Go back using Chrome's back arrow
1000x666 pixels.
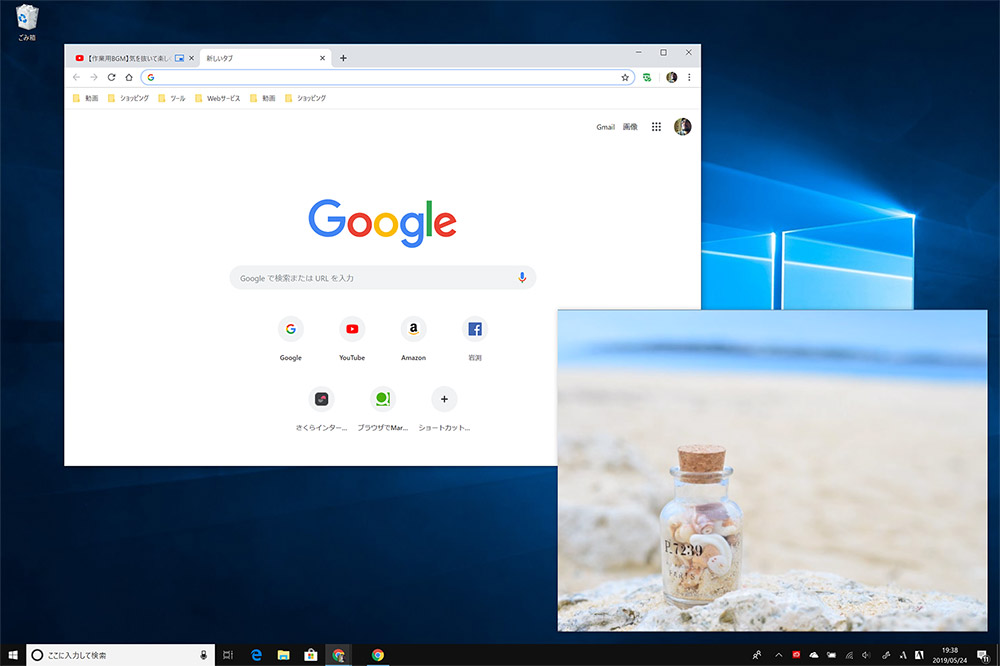(77, 77)
